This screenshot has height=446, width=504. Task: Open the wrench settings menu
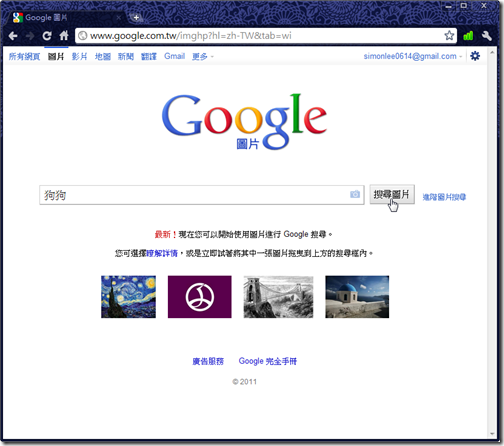(x=486, y=36)
